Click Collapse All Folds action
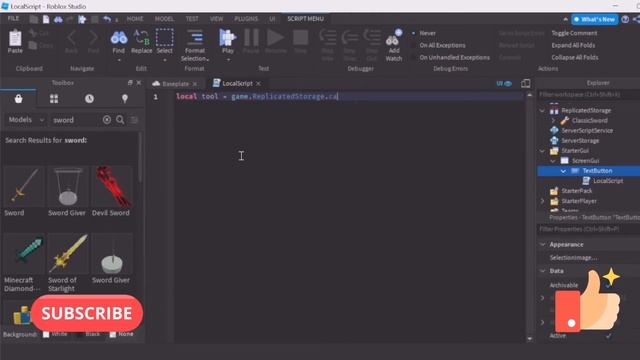Image resolution: width=640 pixels, height=360 pixels. coord(575,58)
